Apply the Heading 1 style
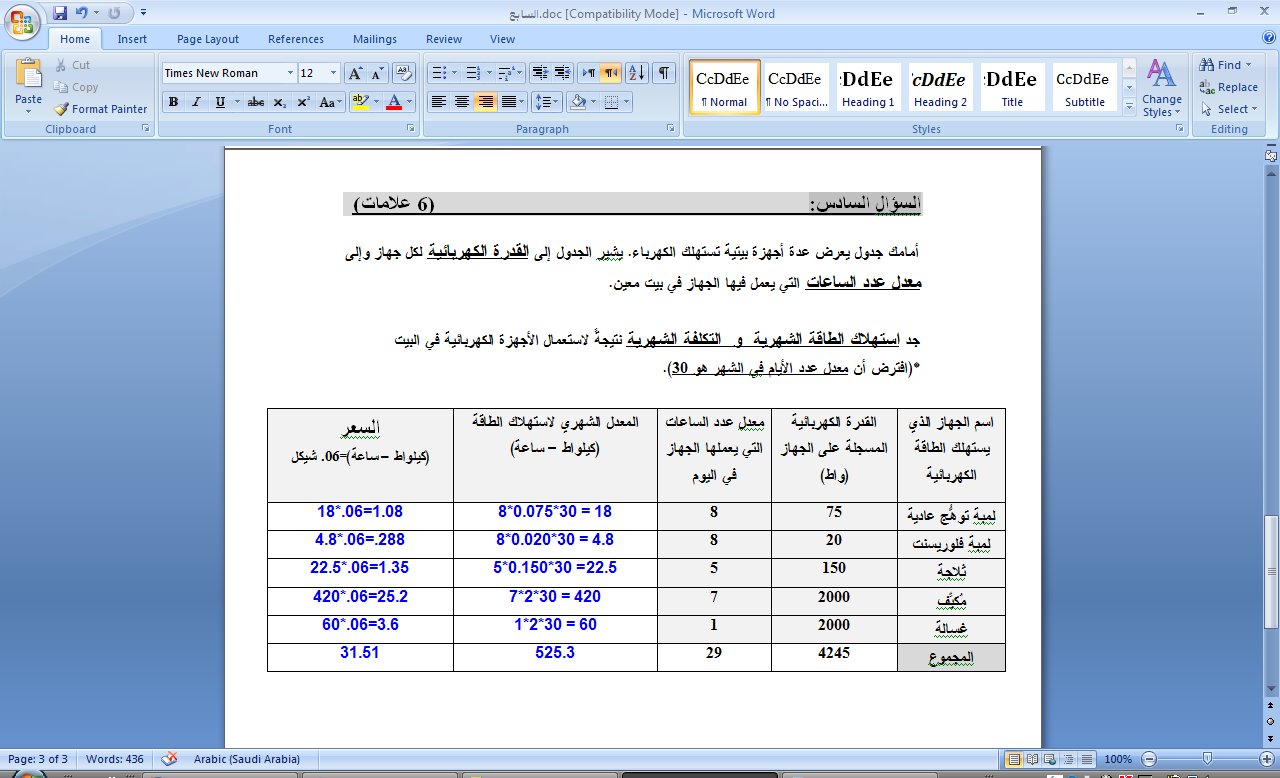 867,87
